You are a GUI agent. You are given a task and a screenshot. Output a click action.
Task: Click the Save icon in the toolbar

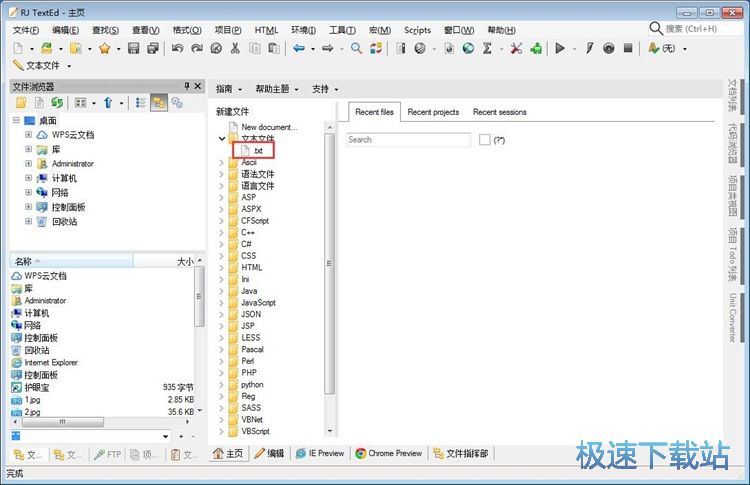point(134,48)
